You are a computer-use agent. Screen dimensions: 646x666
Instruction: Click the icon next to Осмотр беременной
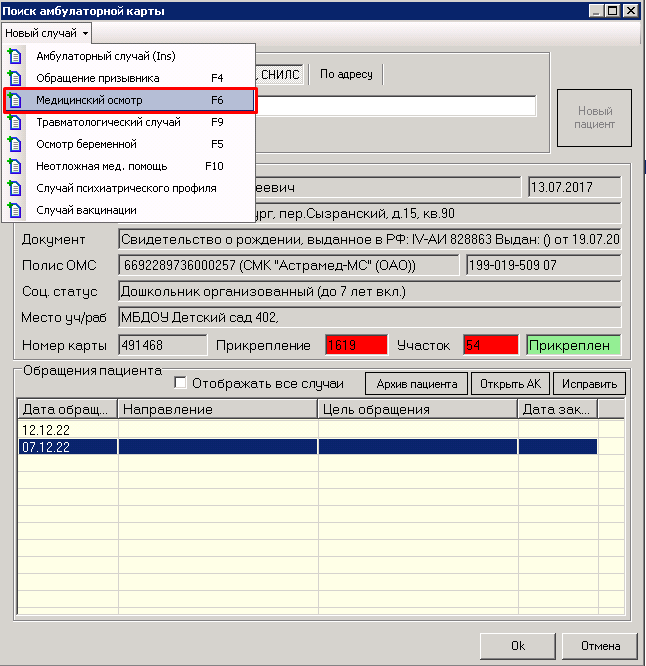point(15,144)
